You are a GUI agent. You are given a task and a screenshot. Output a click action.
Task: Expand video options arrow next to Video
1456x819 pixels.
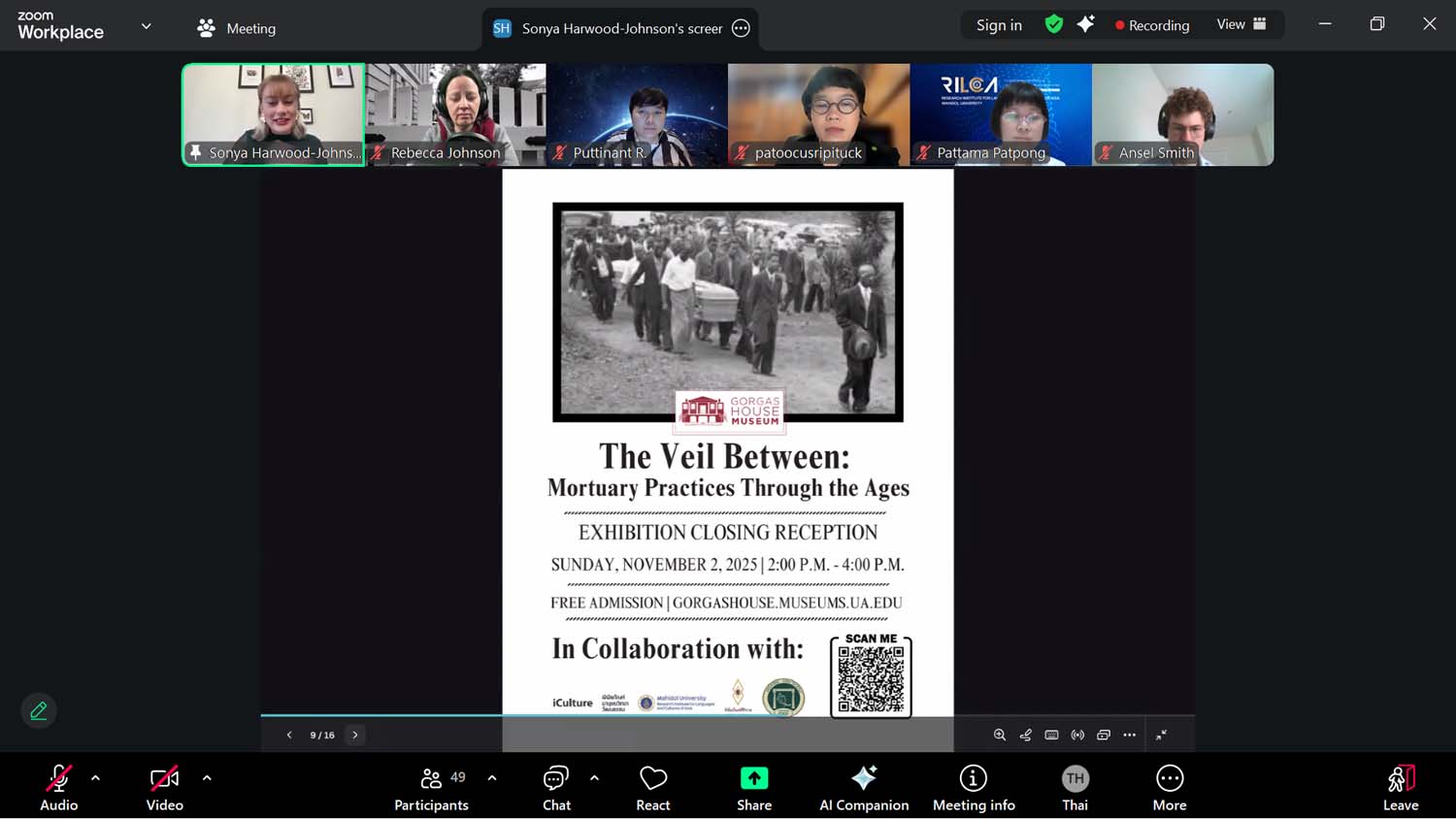coord(207,777)
